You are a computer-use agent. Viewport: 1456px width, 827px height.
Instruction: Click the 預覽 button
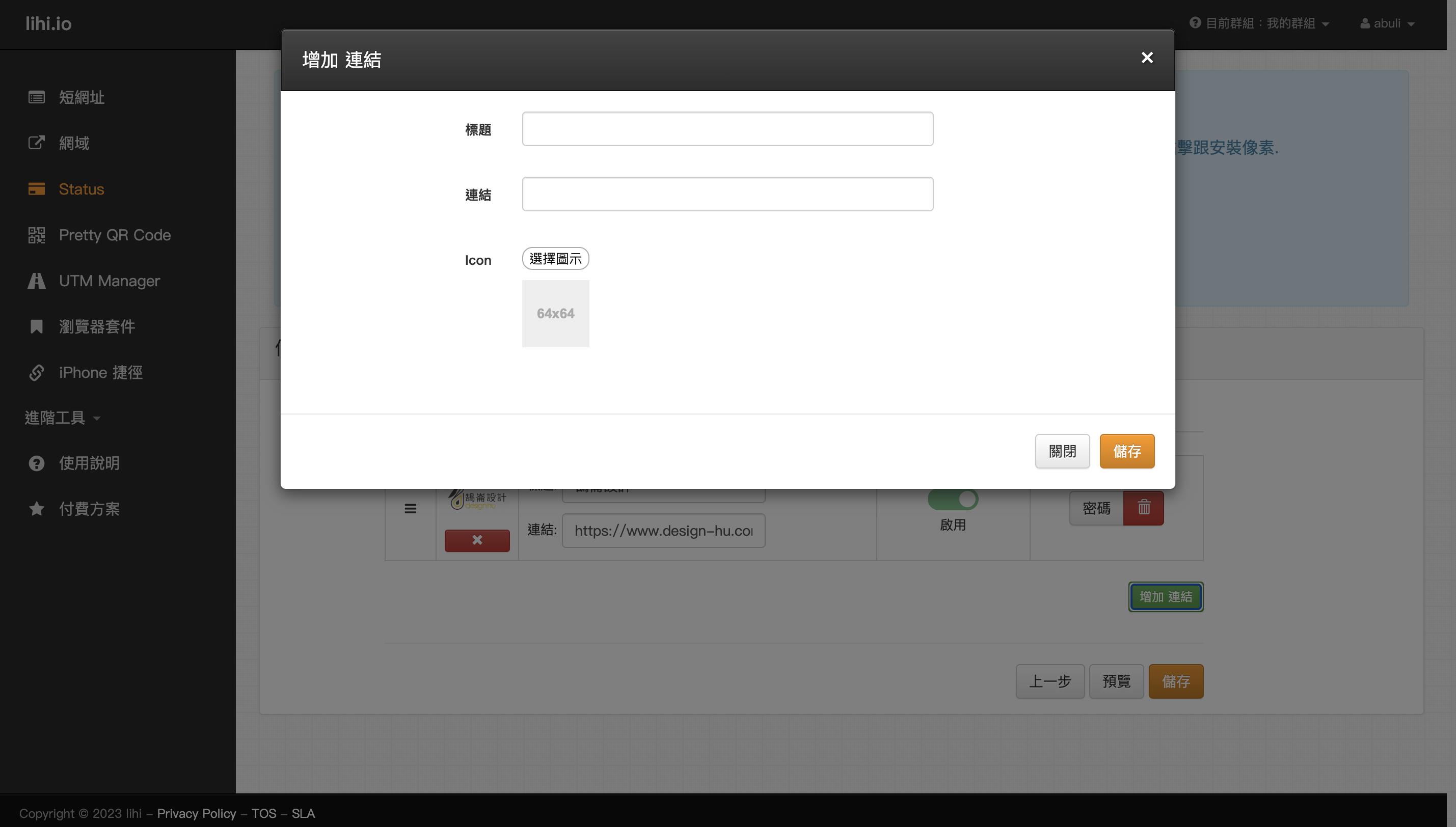tap(1116, 681)
